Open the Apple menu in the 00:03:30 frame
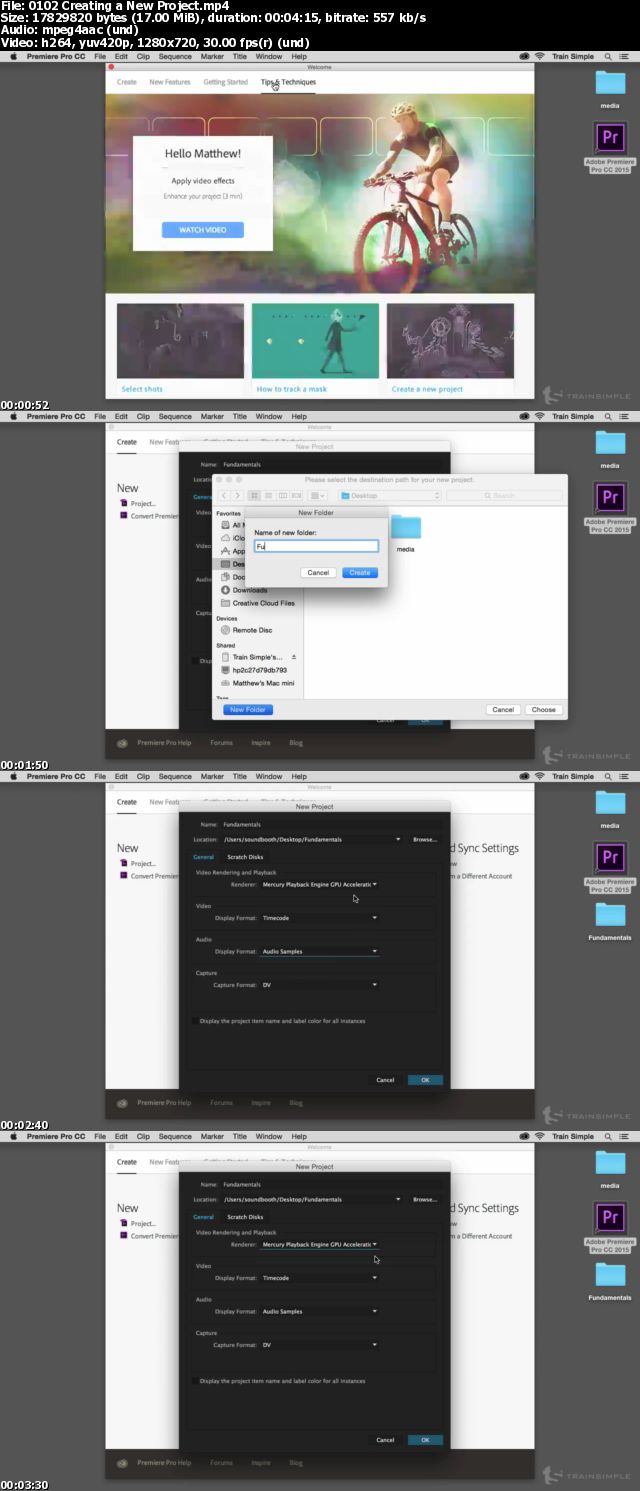Screen dimensions: 640x1491 tap(14, 1136)
